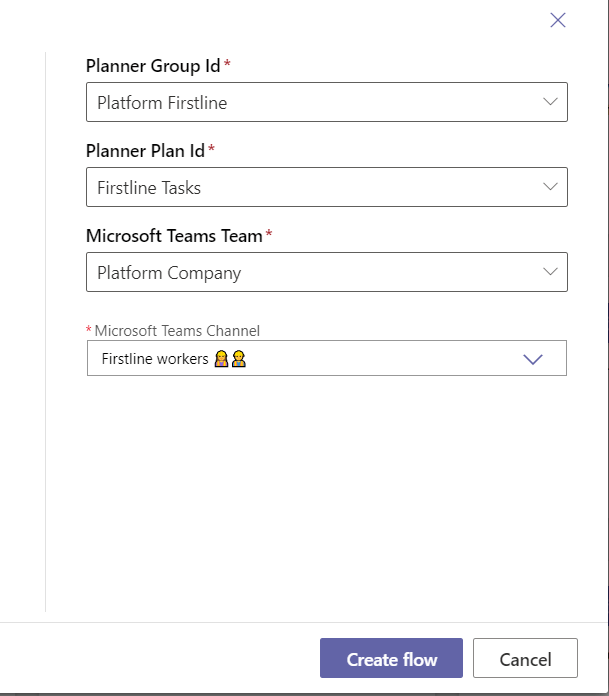Expand the Microsoft Teams Channel combo box

[326, 358]
